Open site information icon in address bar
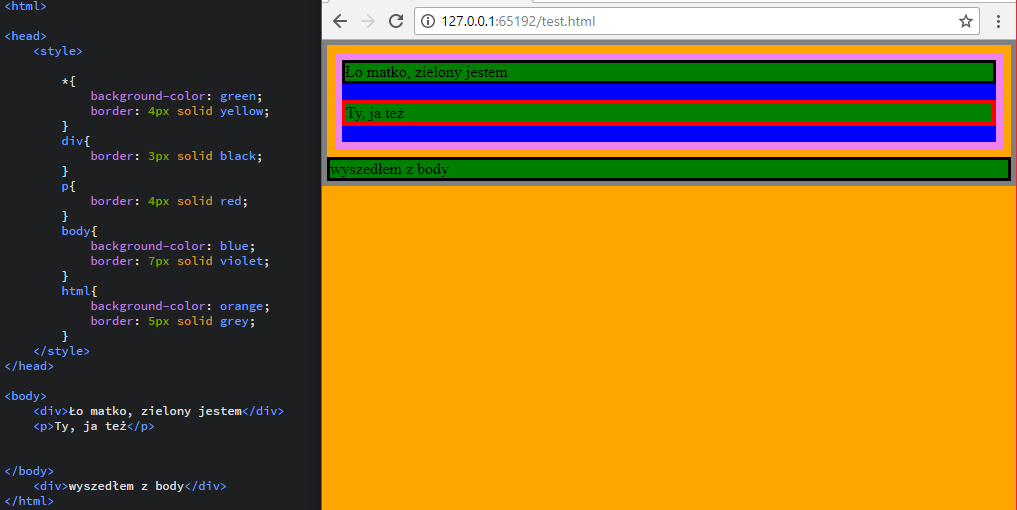 (x=428, y=21)
